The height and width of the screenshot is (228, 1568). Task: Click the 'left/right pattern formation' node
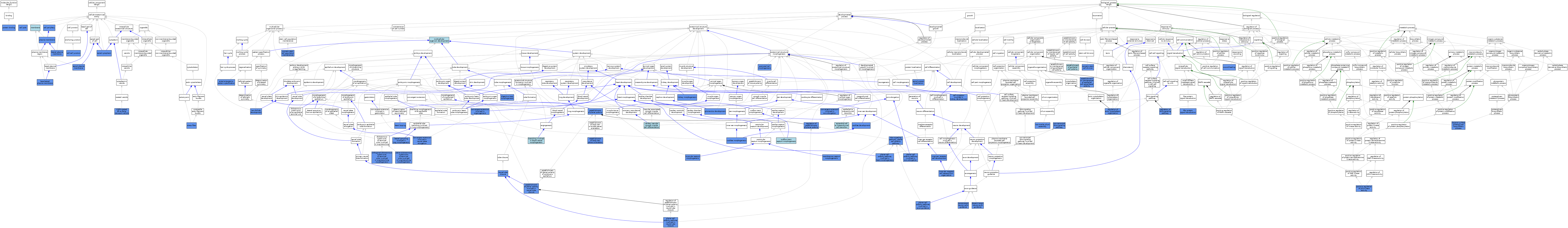[x=245, y=82]
